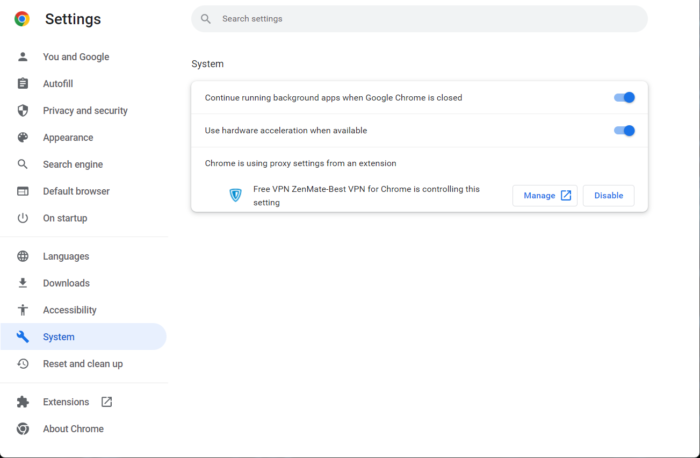Click the Search settings input field

[x=420, y=19]
